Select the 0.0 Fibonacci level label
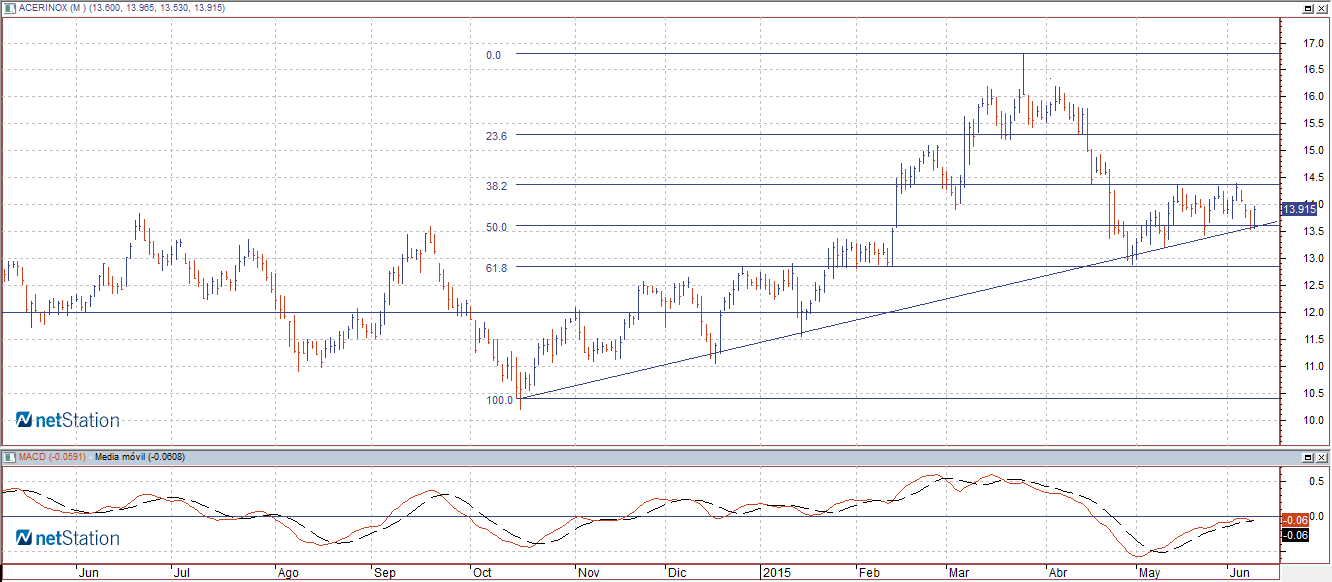1332x582 pixels. point(493,55)
